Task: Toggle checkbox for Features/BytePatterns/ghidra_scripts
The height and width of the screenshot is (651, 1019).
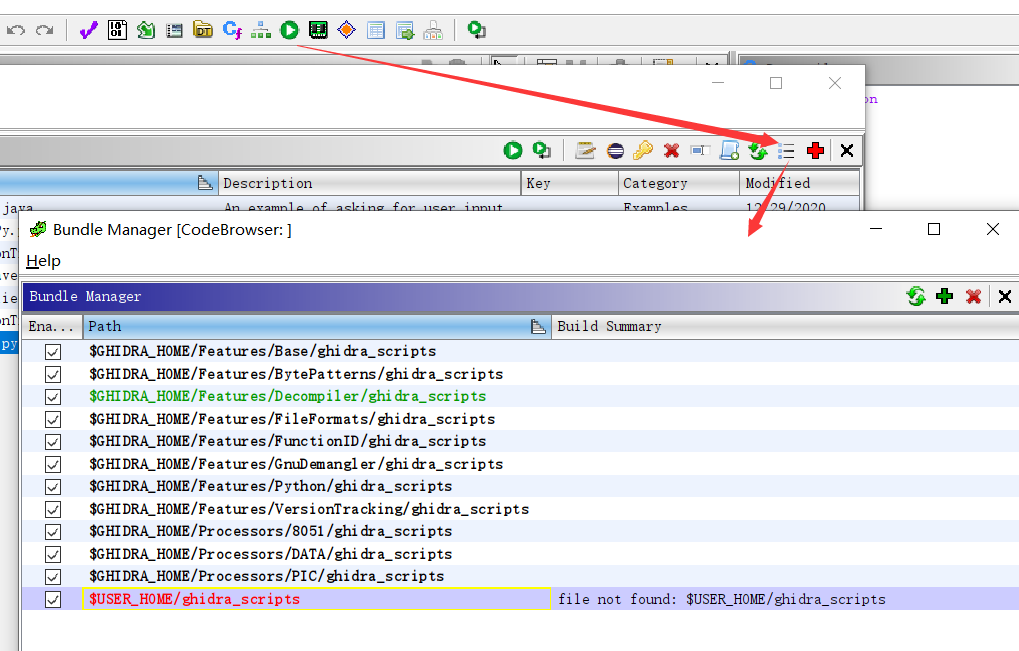Action: click(x=53, y=374)
